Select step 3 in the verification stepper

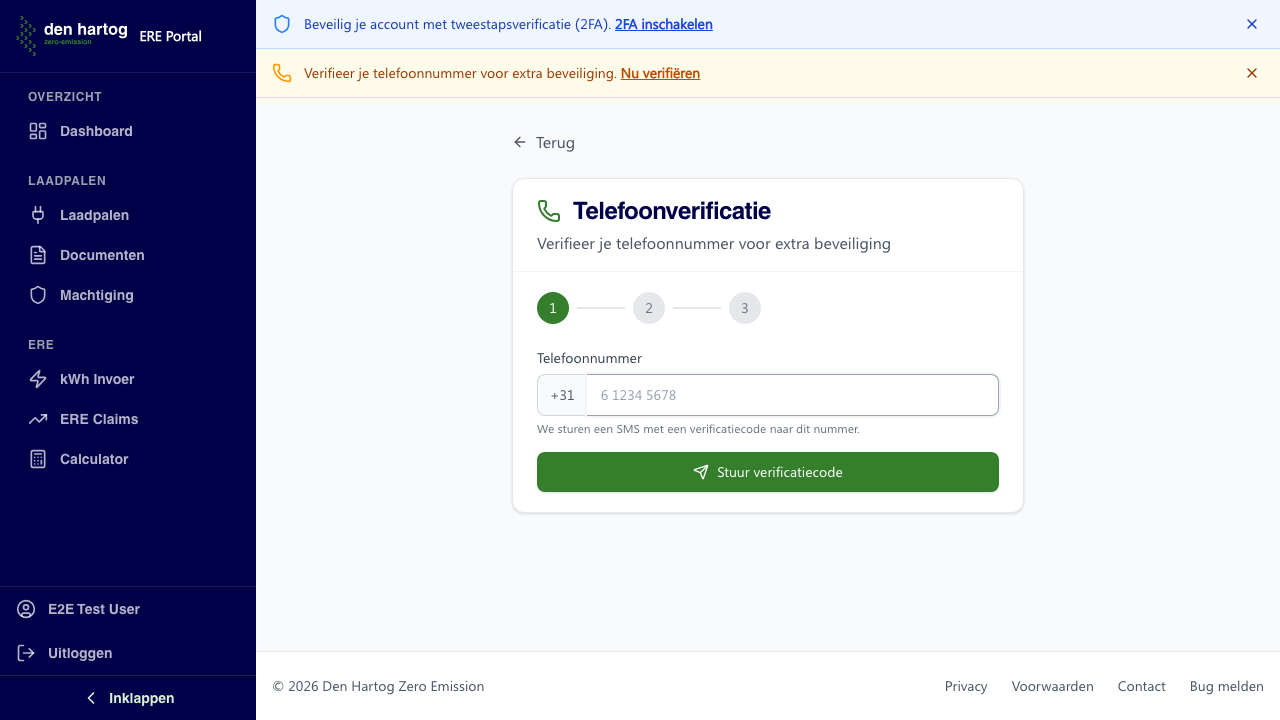pos(745,308)
